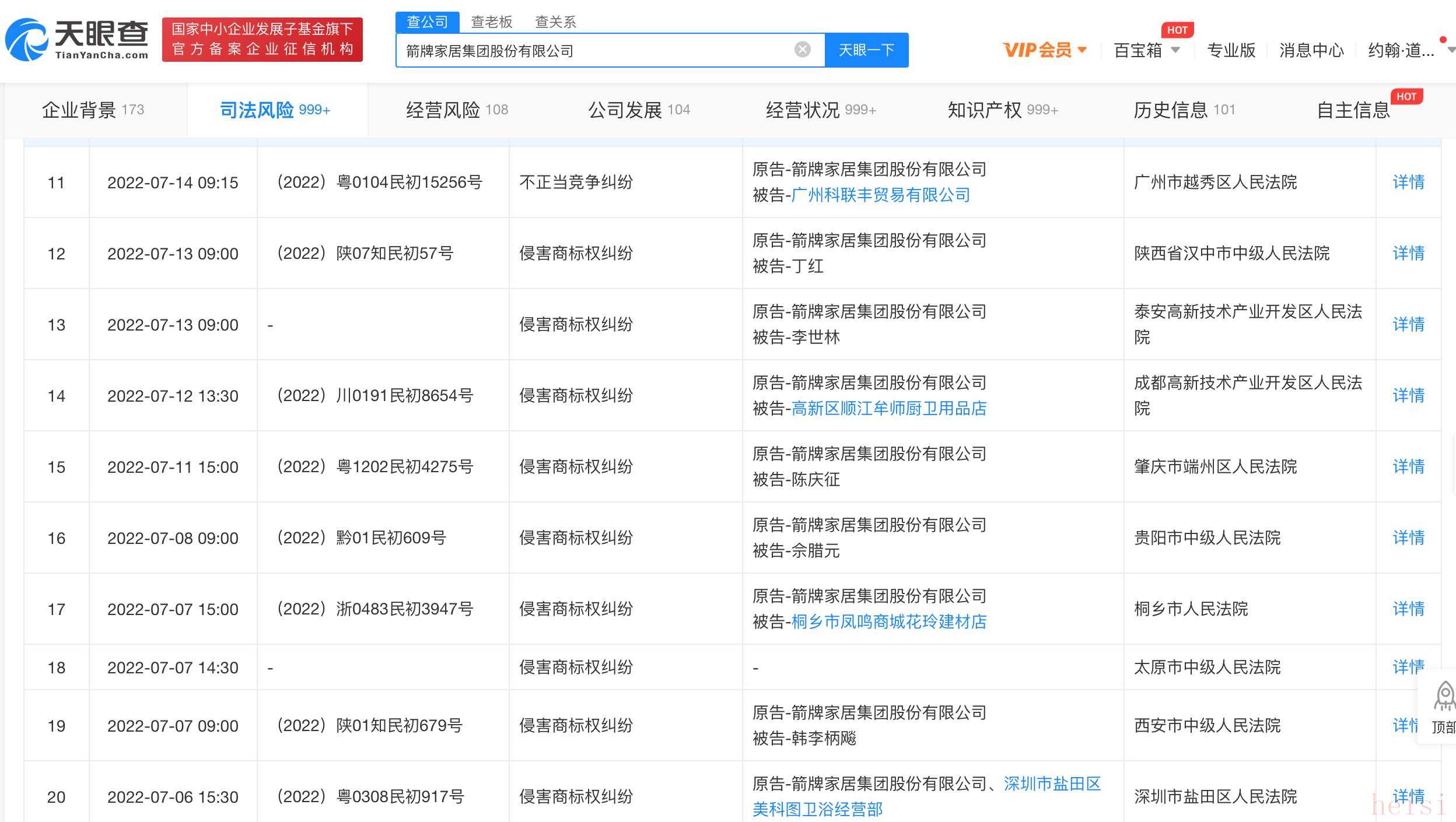
Task: Expand the 百宝箱 dropdown menu
Action: (1175, 50)
